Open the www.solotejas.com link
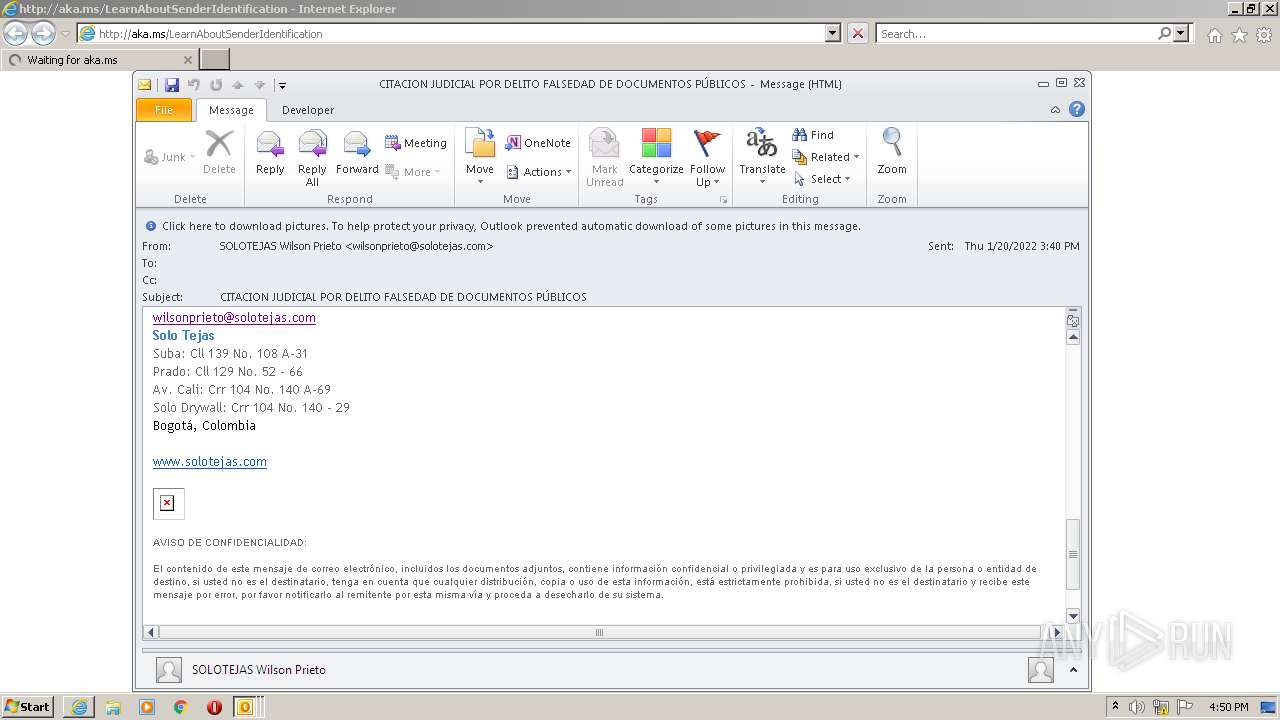1280x720 pixels. (x=210, y=461)
